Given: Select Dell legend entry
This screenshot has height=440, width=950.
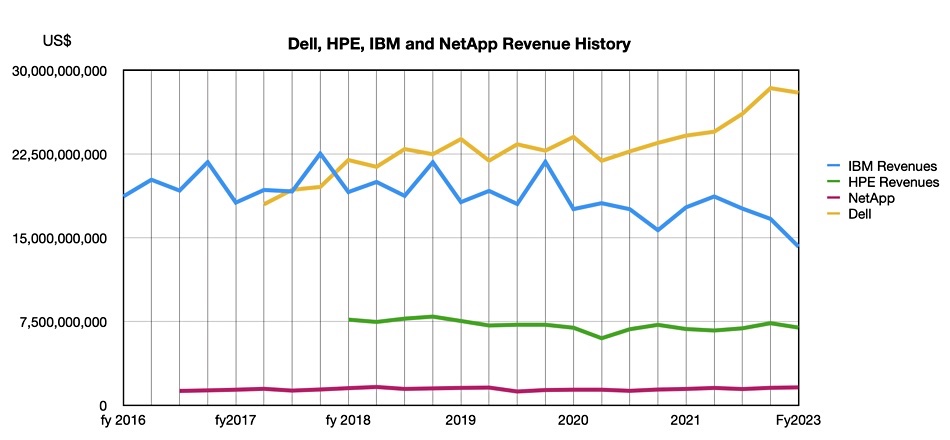Looking at the screenshot, I should pos(849,213).
